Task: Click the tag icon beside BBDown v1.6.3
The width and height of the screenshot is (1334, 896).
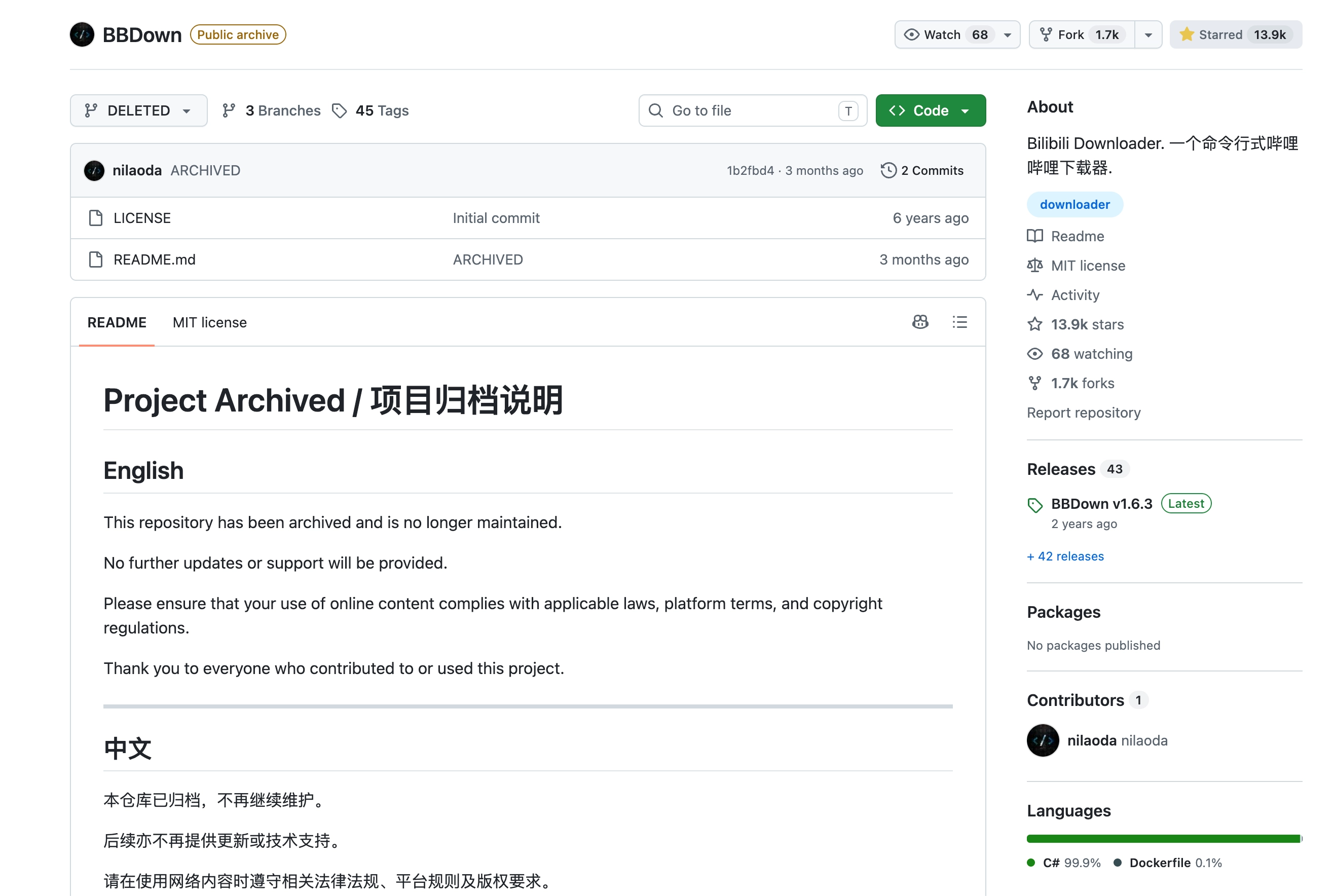Action: click(1034, 505)
